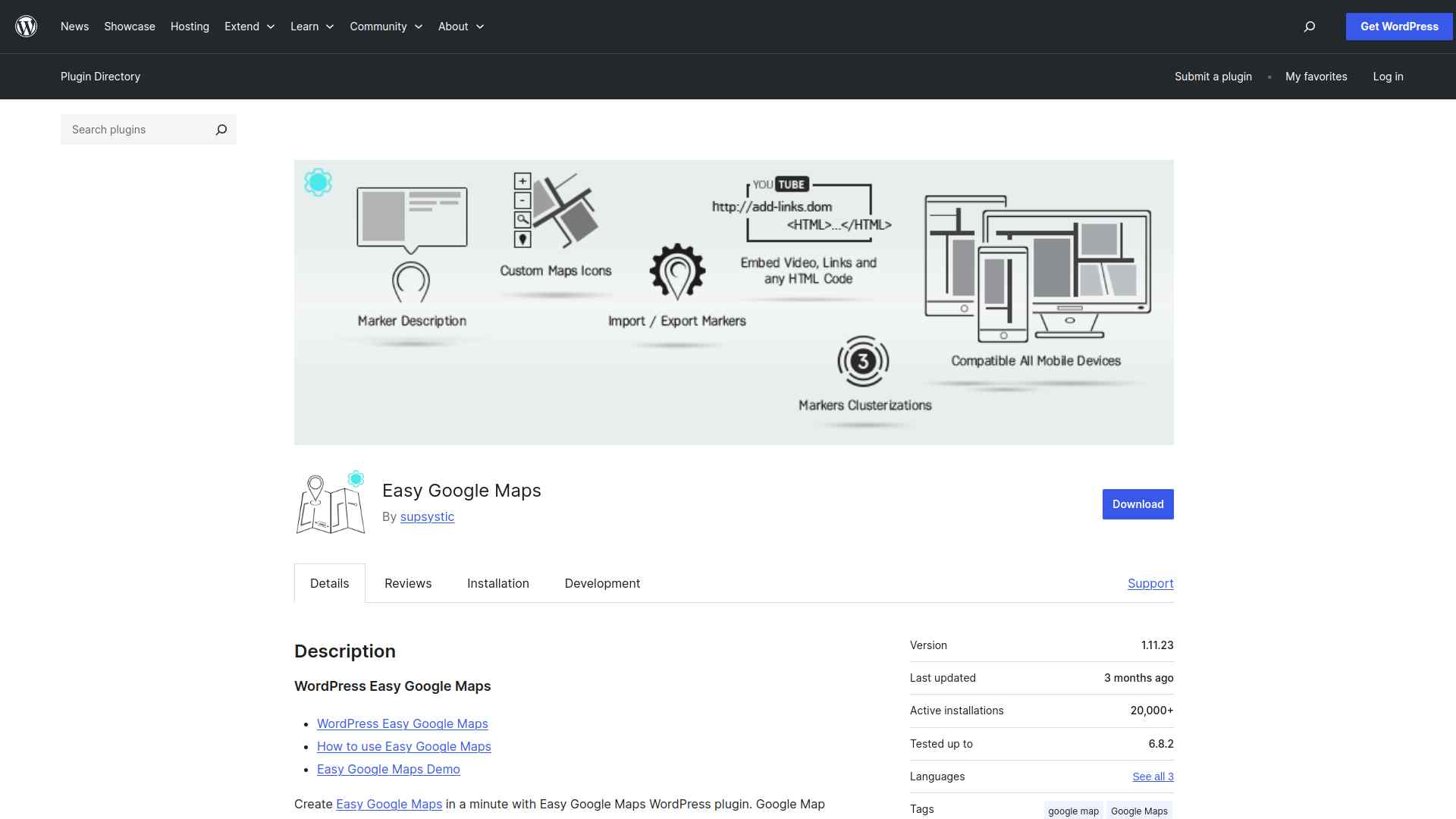Screen dimensions: 1456x819
Task: Click the 3 months ago value
Action: click(1138, 678)
